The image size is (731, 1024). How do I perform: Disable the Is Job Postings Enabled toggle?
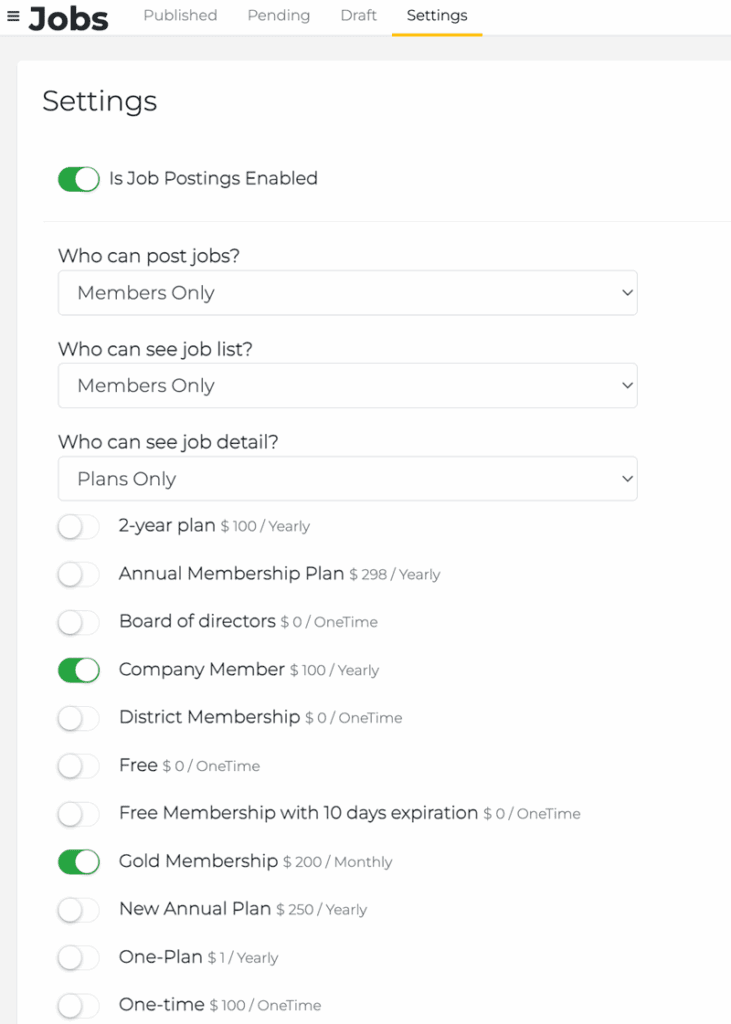[x=79, y=179]
